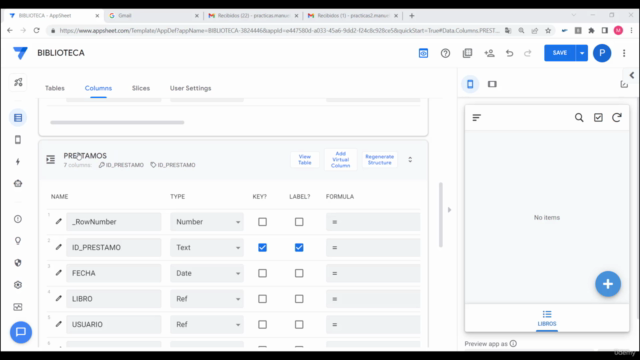Refresh the app preview with sync icon
This screenshot has height=360, width=640.
pos(617,118)
